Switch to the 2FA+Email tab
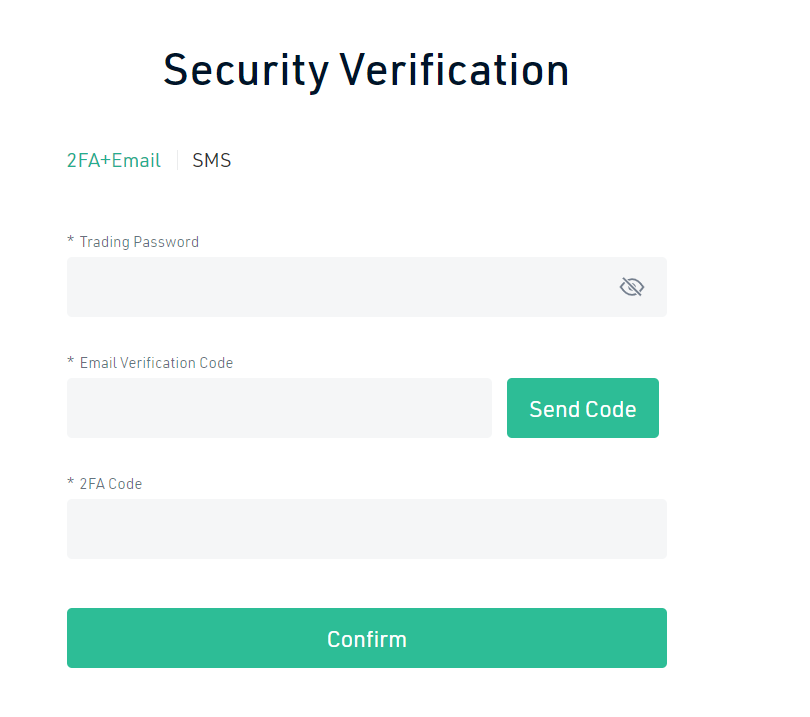 pos(113,160)
